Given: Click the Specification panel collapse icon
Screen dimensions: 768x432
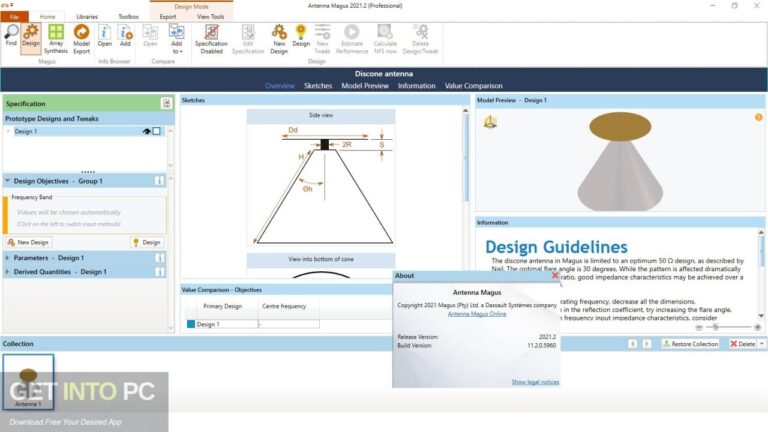Looking at the screenshot, I should point(167,103).
